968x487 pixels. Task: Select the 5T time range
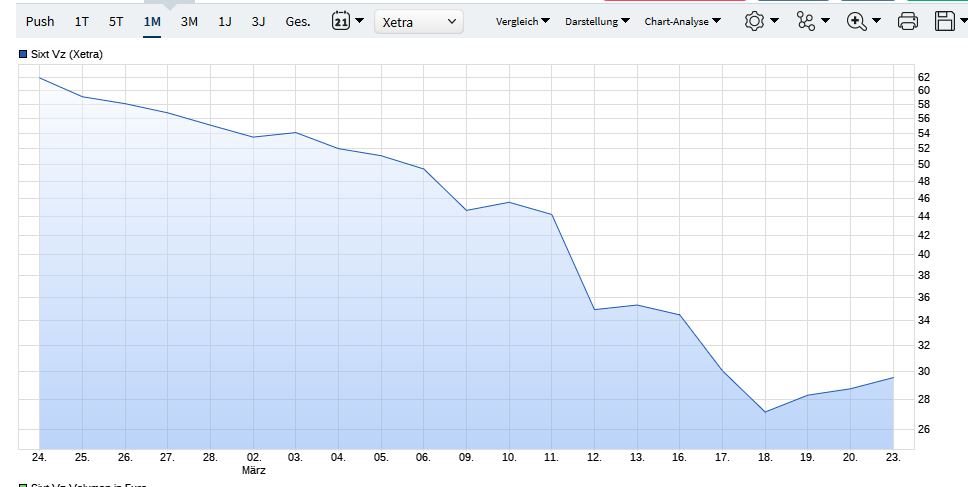click(x=116, y=21)
